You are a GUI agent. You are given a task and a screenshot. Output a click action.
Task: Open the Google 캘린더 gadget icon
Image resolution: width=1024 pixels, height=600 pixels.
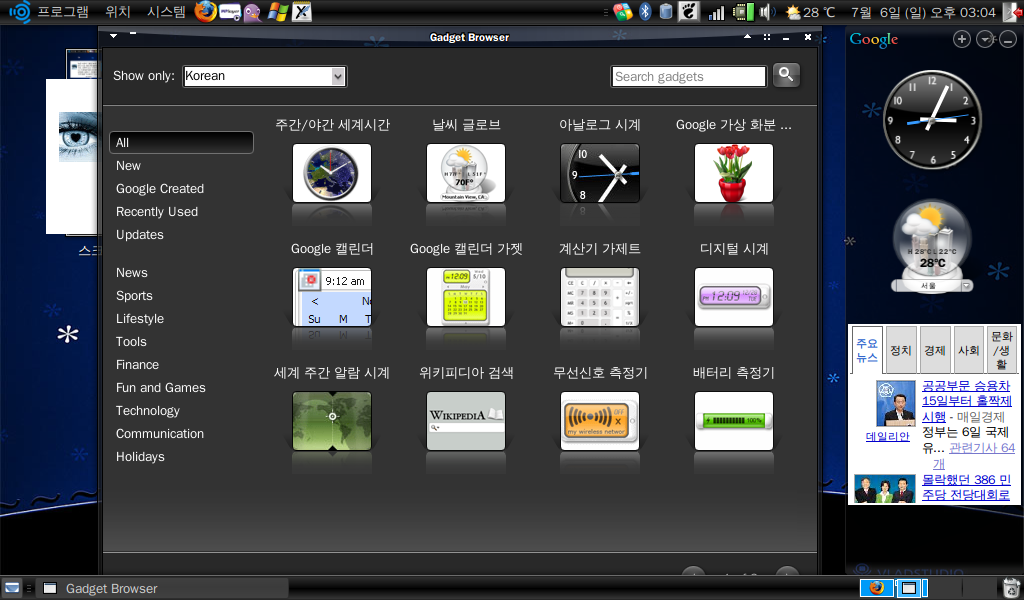(x=332, y=297)
